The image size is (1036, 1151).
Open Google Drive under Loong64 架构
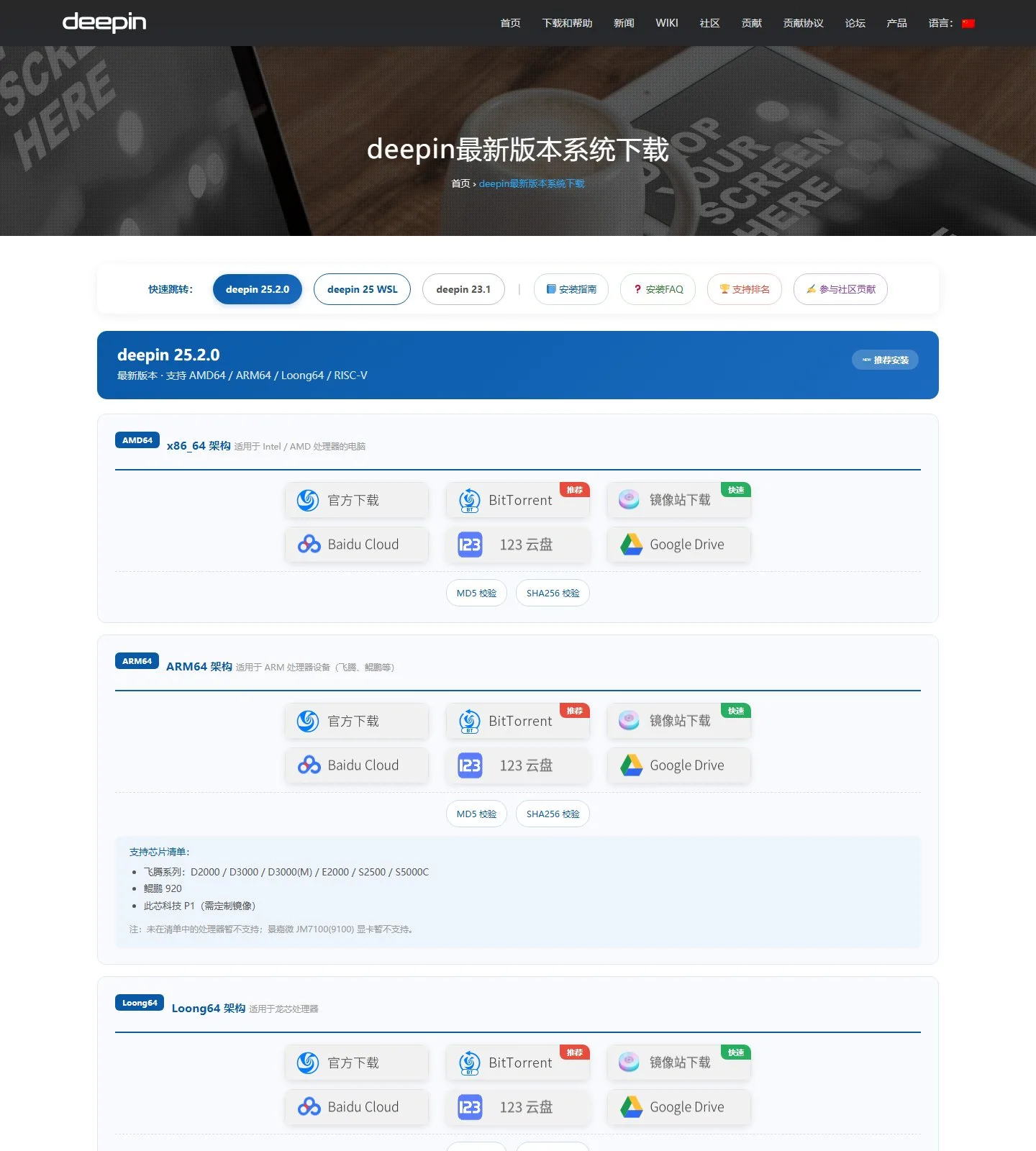click(679, 1107)
